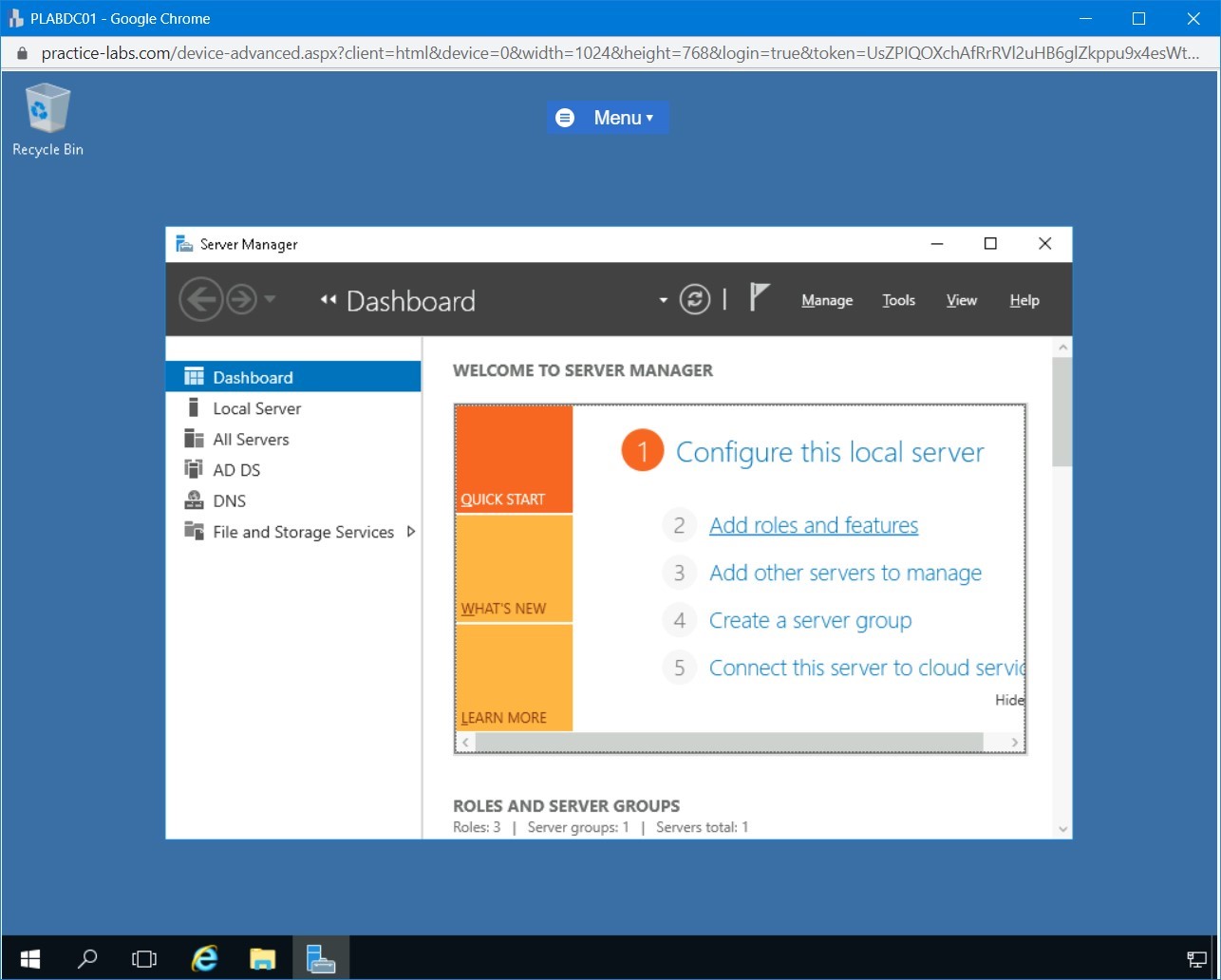Click Add other servers to manage
The width and height of the screenshot is (1221, 980).
click(x=845, y=573)
